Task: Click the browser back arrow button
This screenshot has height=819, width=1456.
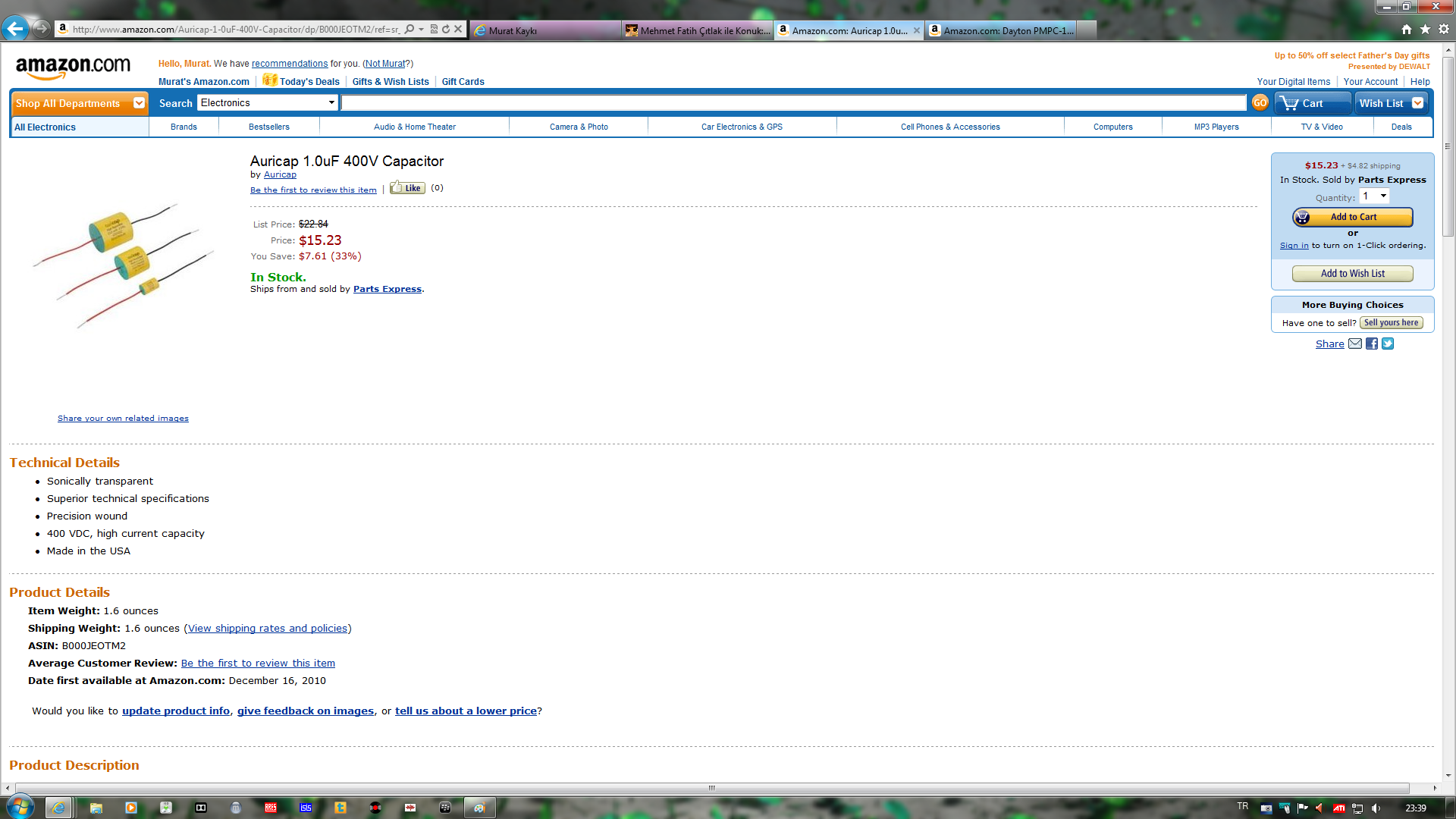Action: point(14,29)
